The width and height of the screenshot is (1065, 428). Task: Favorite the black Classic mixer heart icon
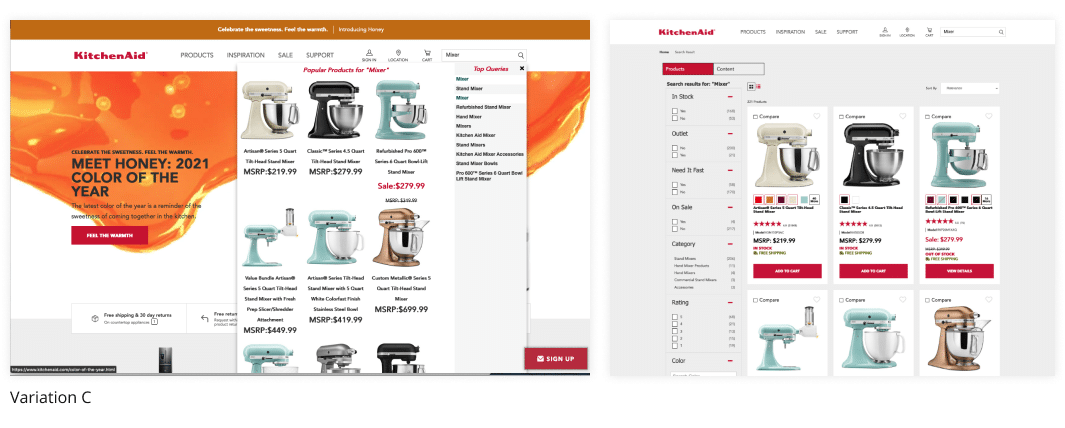point(902,116)
